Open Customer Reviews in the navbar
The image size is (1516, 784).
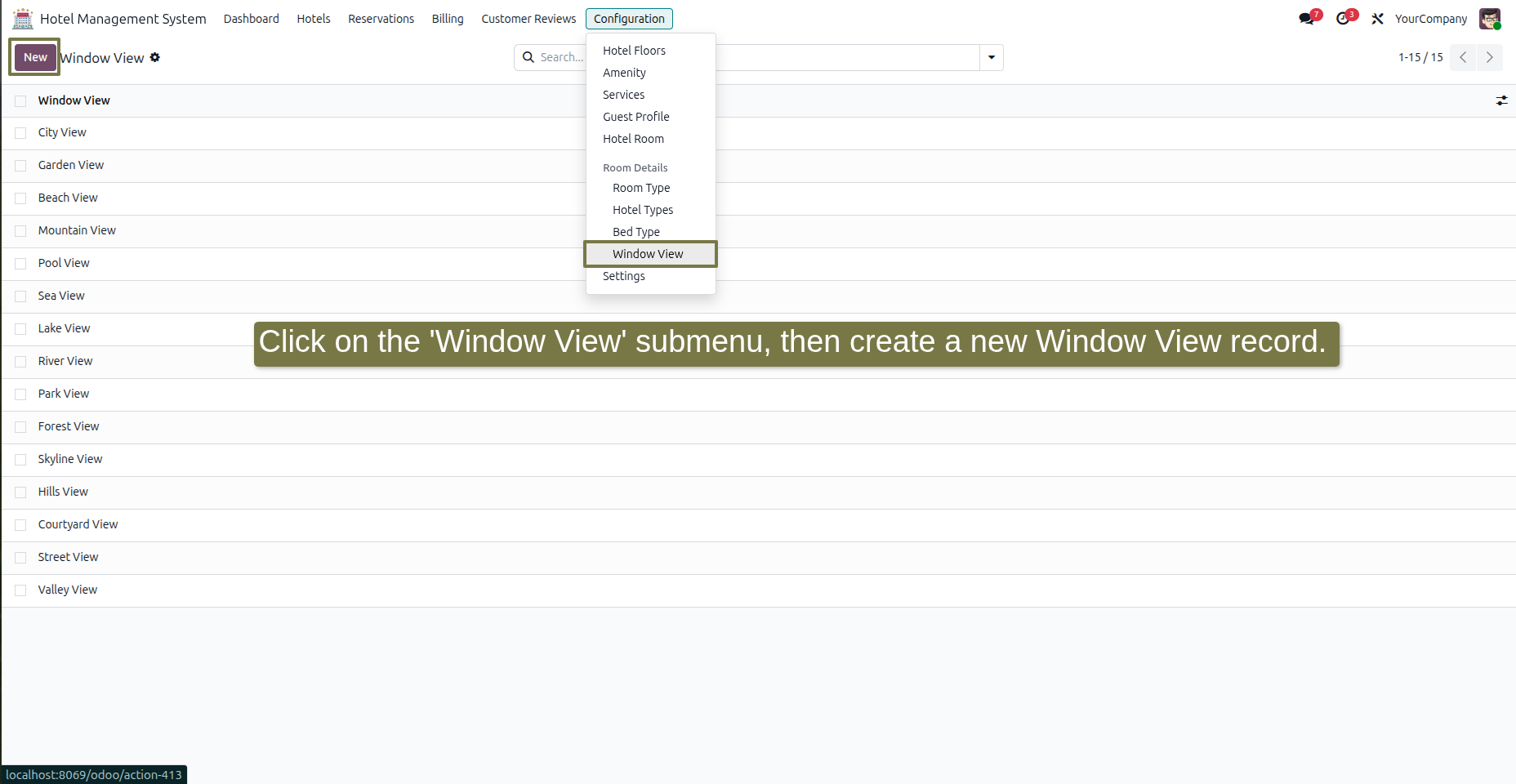(528, 19)
